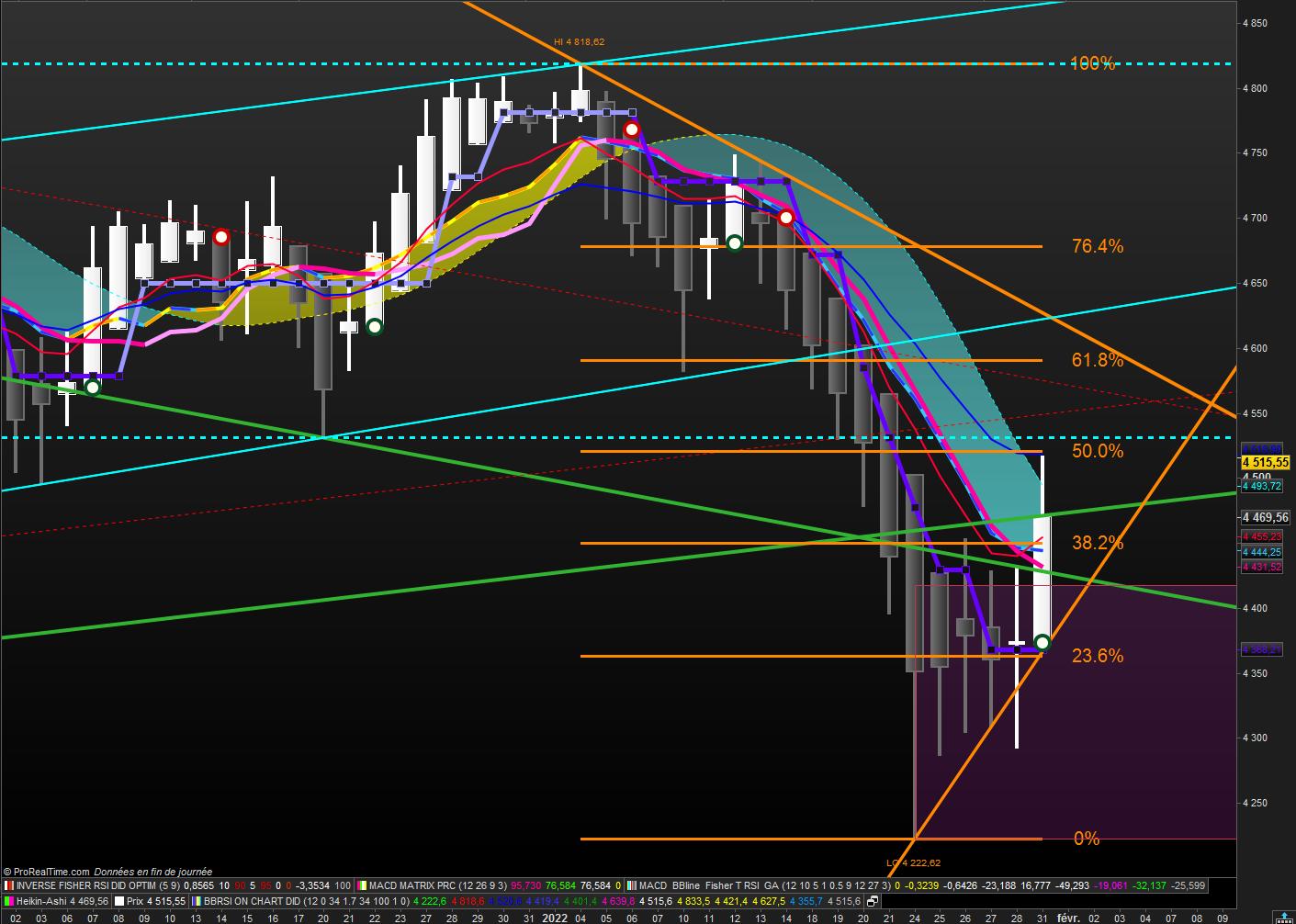This screenshot has height=924, width=1296.
Task: Select the 76.4% Fibonacci level label
Action: point(1098,246)
